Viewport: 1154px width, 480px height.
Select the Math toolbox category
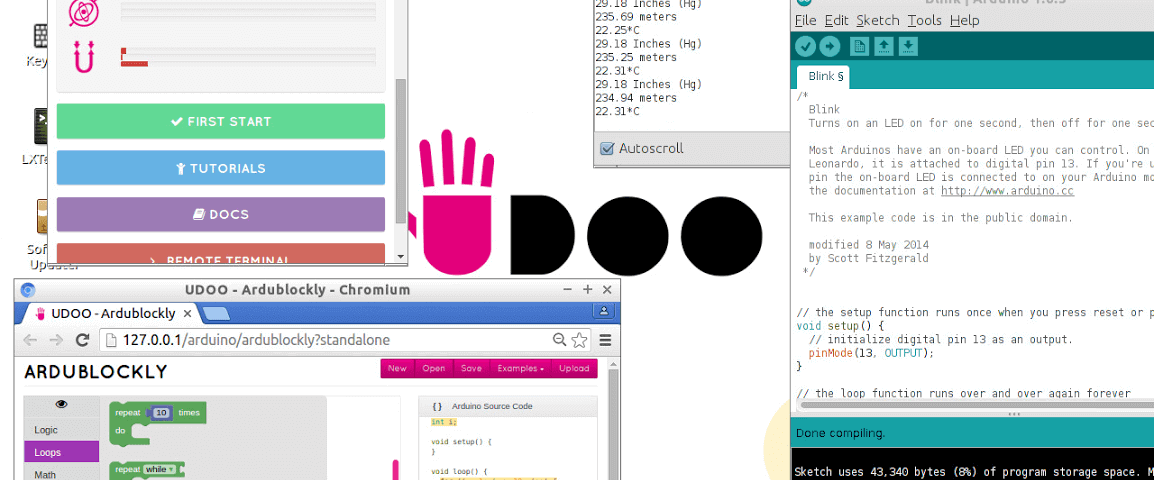pyautogui.click(x=61, y=473)
